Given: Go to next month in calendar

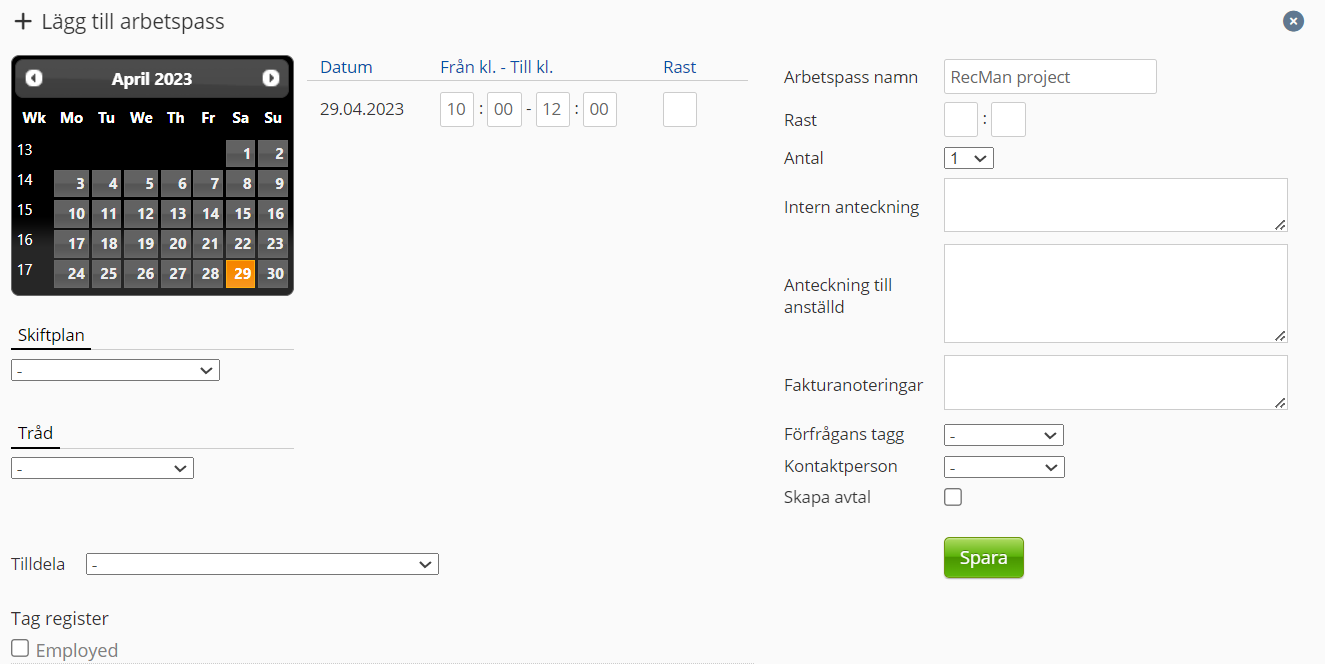Looking at the screenshot, I should pyautogui.click(x=270, y=78).
